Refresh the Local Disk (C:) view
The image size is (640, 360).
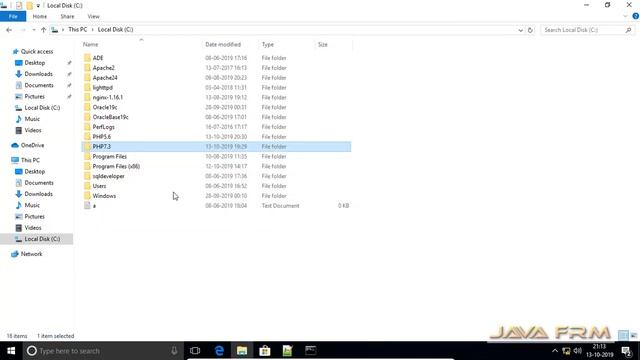tap(530, 30)
